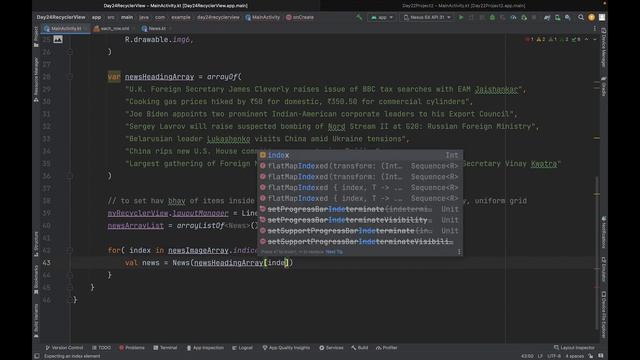Select 'index' Int completion suggestion
The height and width of the screenshot is (360, 640).
(x=360, y=155)
